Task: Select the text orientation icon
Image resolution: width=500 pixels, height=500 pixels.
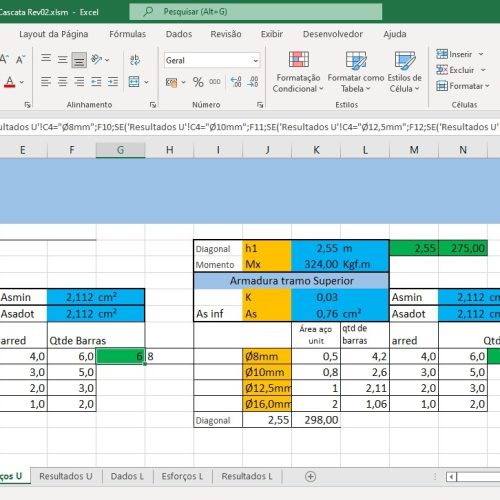Action: click(96, 59)
